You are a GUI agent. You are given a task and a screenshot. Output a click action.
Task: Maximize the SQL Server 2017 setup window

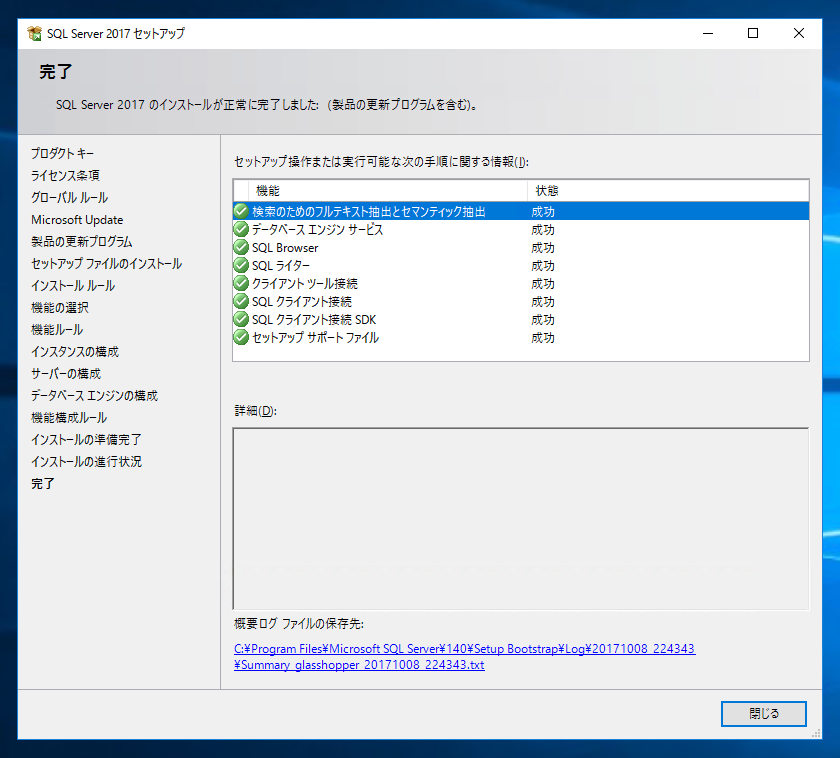point(753,33)
